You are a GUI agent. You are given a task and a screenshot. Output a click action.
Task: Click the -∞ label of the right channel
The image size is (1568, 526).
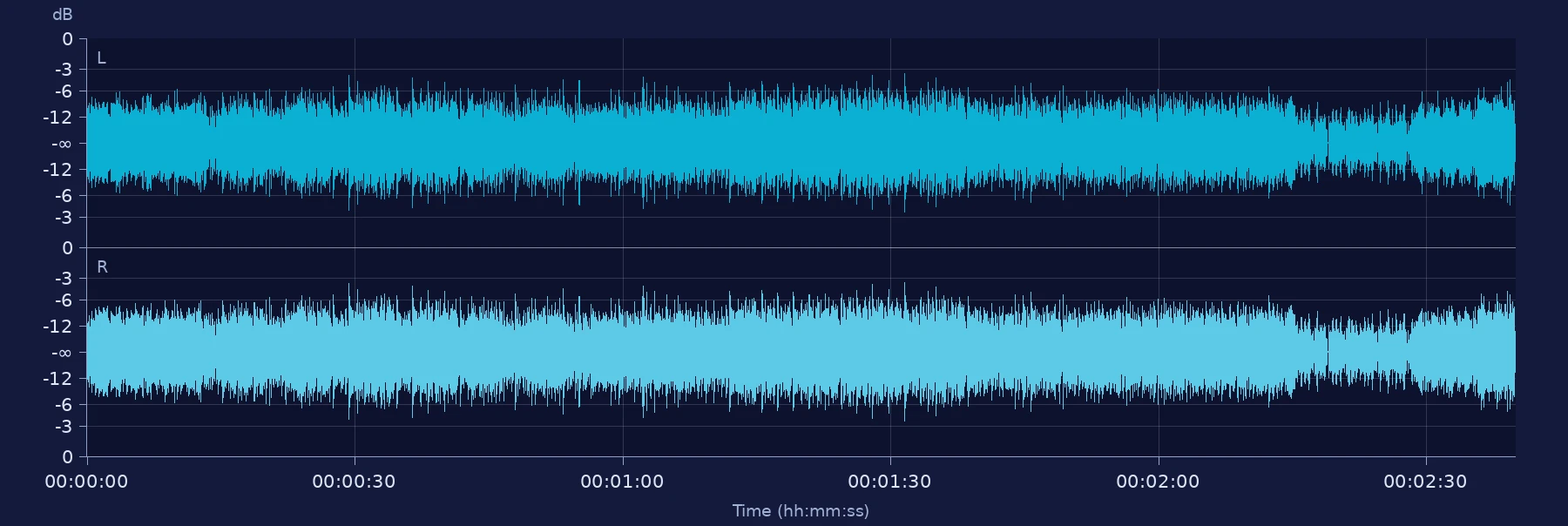pos(62,353)
